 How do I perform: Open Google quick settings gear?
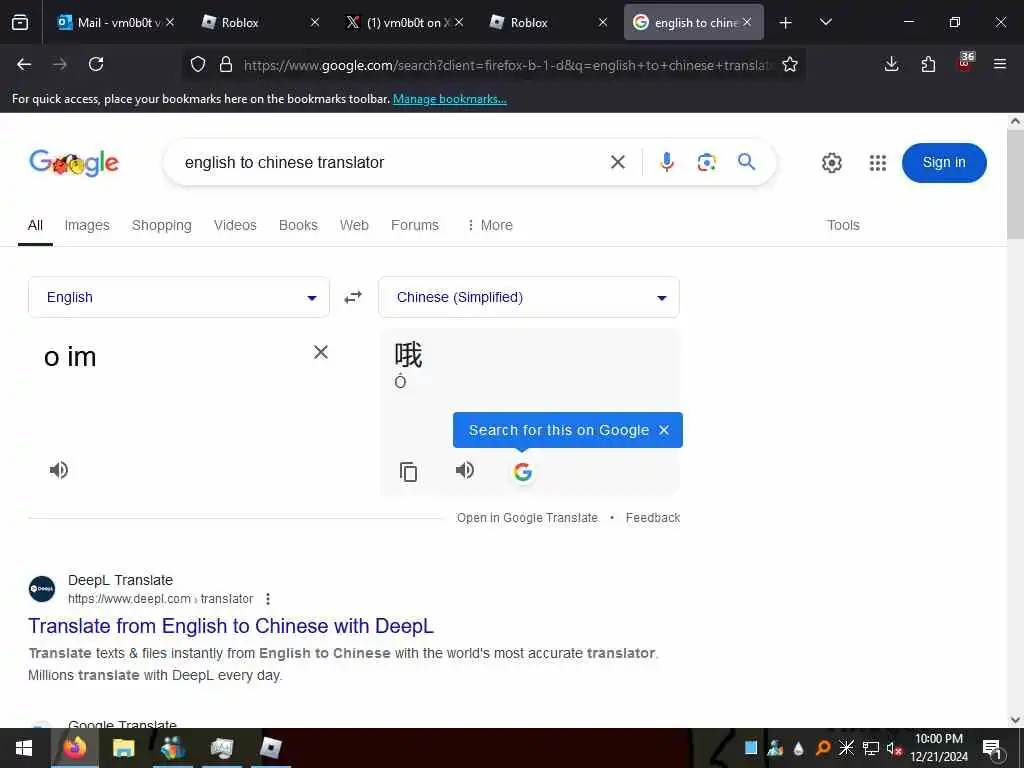click(831, 163)
